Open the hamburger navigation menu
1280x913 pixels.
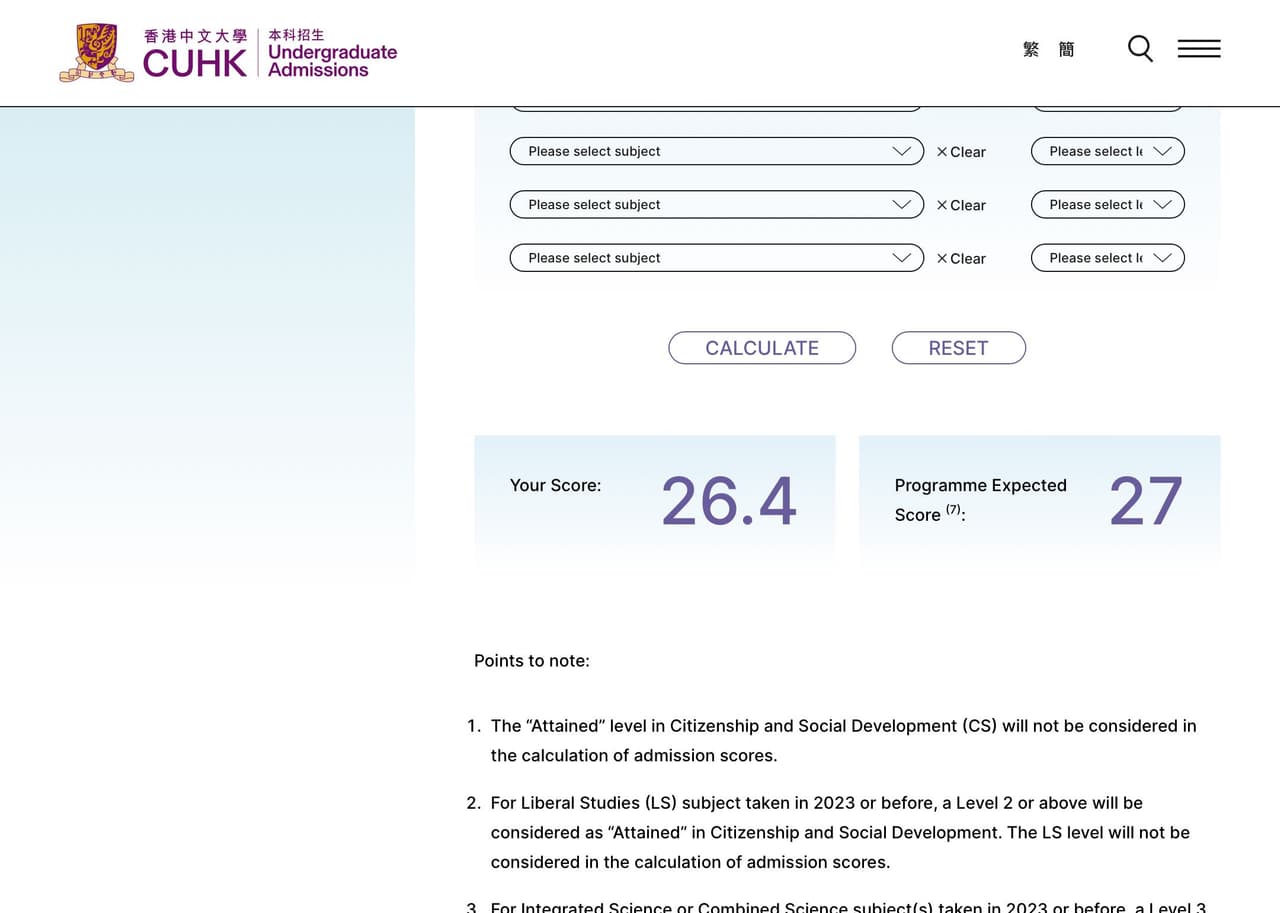[1198, 49]
